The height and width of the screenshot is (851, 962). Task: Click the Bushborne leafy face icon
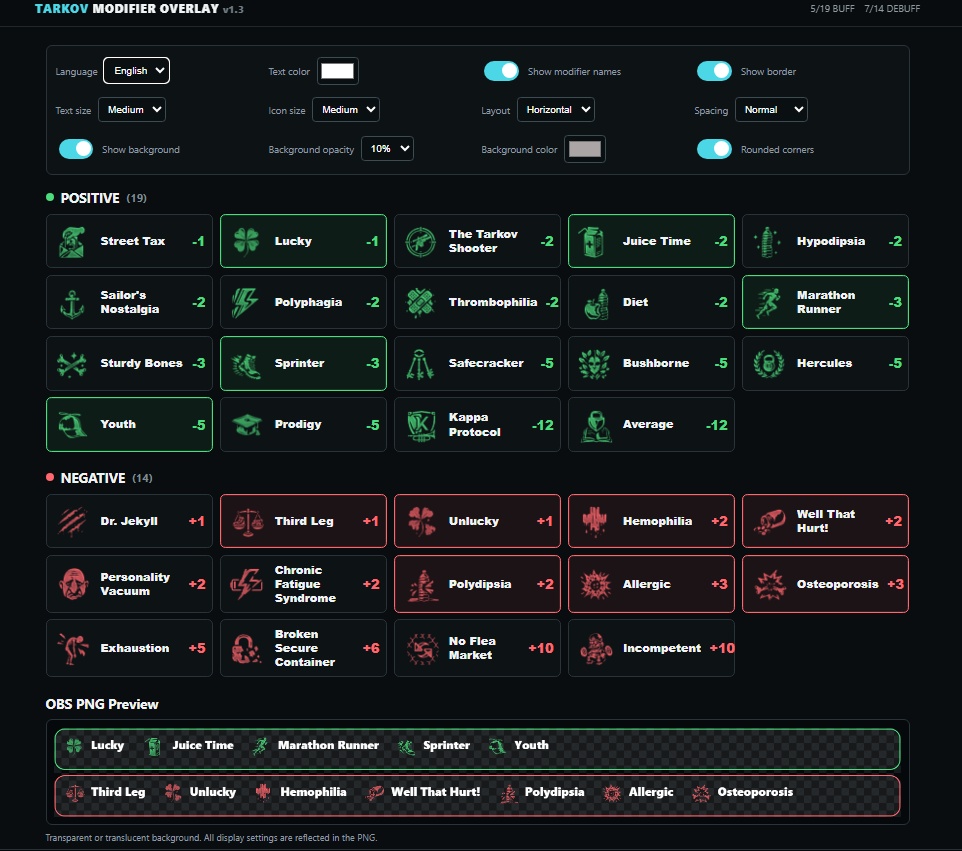[x=595, y=364]
